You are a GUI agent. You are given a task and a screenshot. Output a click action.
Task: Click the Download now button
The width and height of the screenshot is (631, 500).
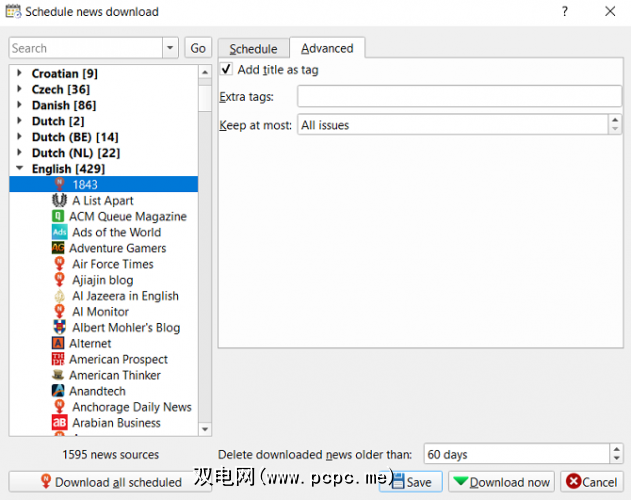click(x=501, y=481)
